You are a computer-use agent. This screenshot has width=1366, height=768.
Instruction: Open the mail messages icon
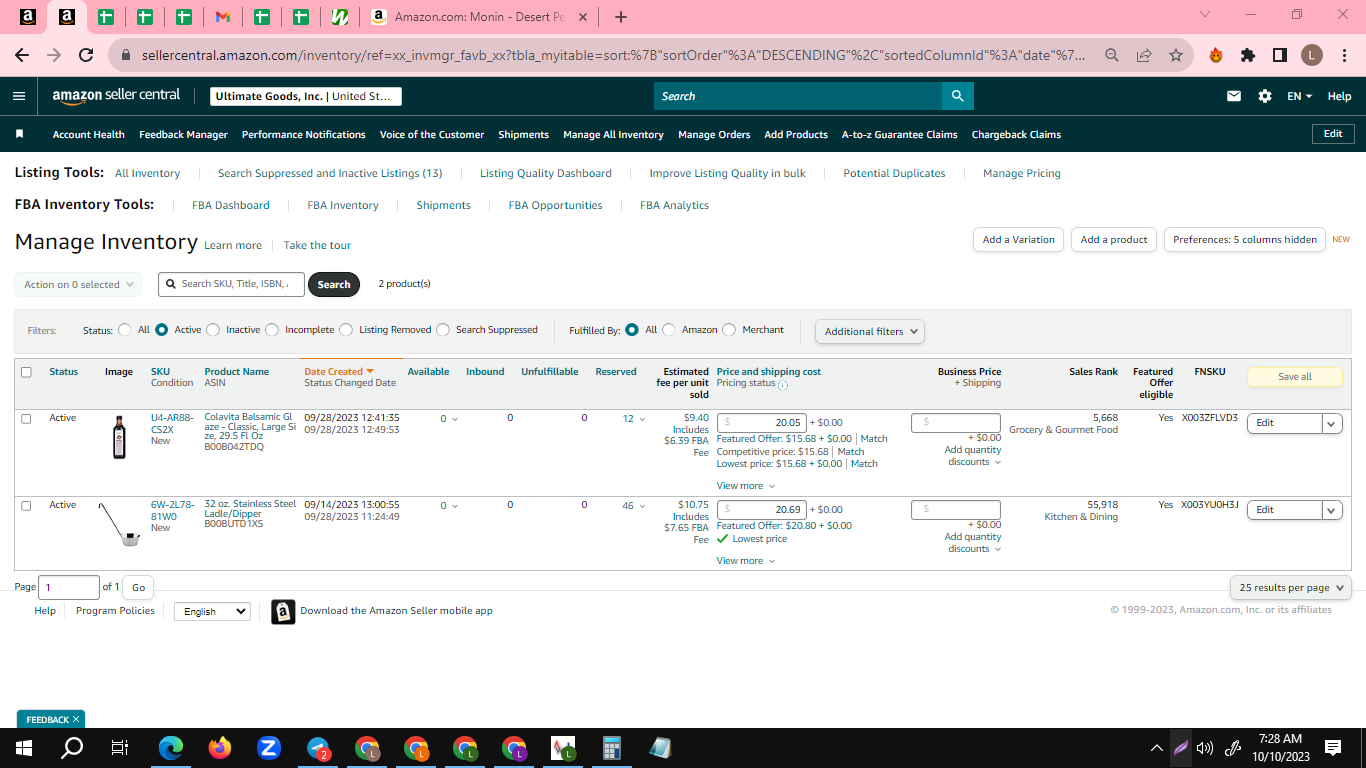pyautogui.click(x=1234, y=96)
